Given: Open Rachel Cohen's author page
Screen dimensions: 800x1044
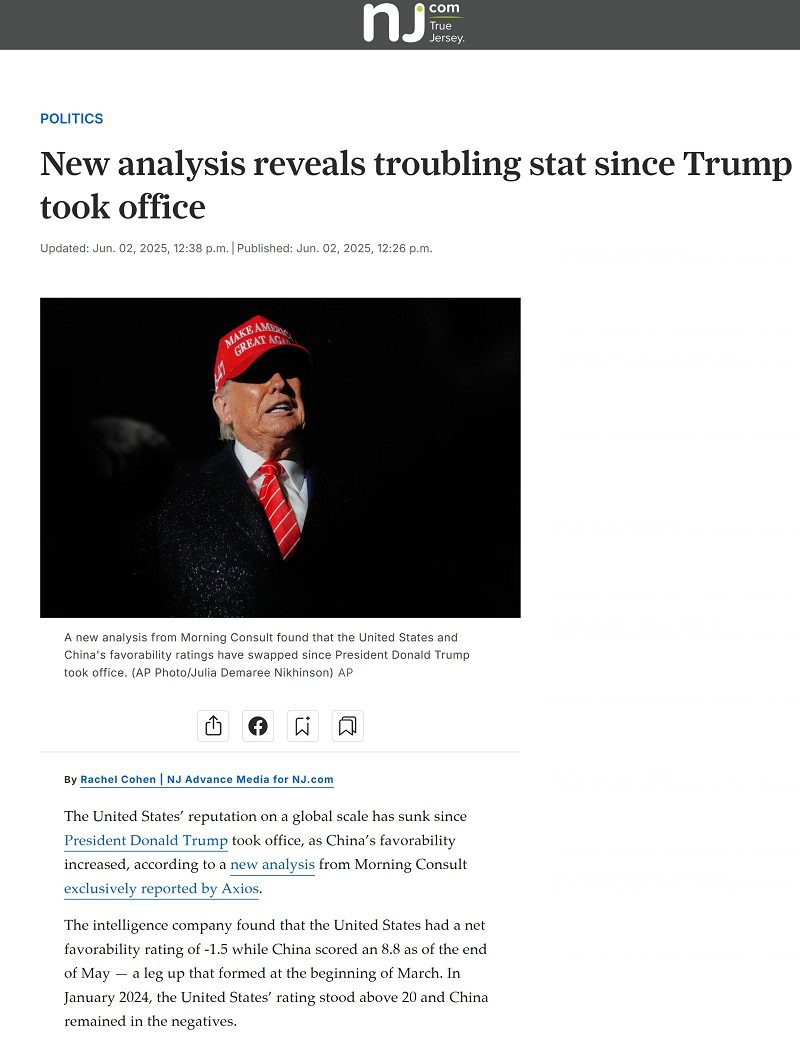Looking at the screenshot, I should [x=118, y=779].
